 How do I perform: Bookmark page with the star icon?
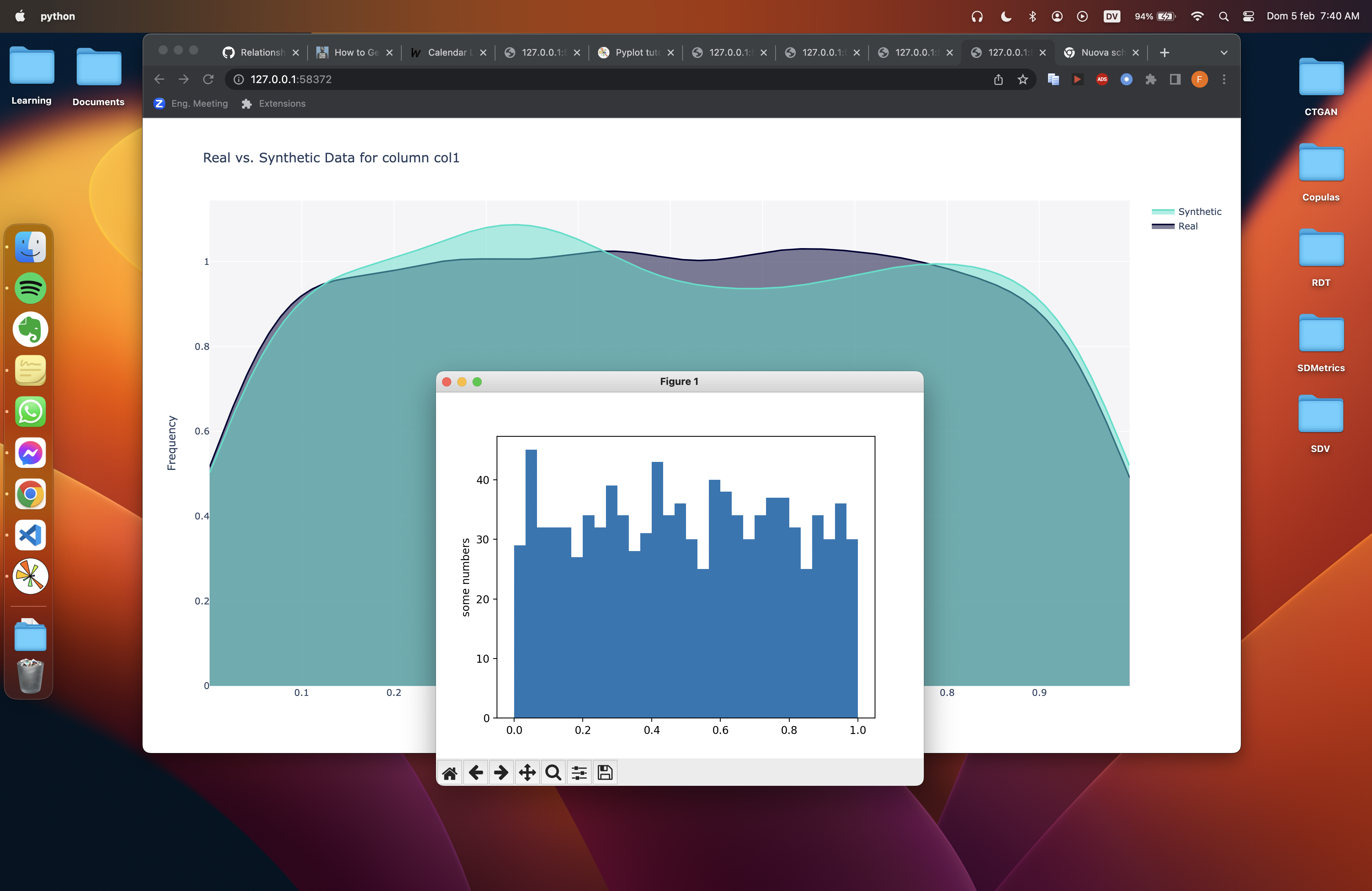coord(1023,80)
